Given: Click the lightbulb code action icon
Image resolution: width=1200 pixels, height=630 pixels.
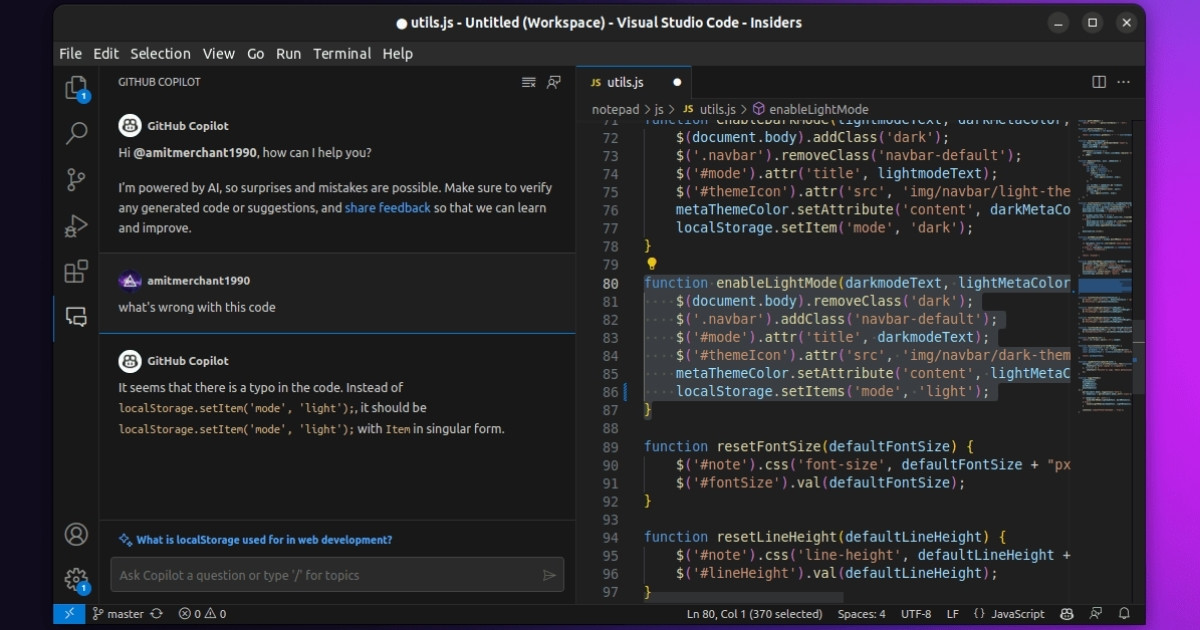Looking at the screenshot, I should (x=651, y=265).
